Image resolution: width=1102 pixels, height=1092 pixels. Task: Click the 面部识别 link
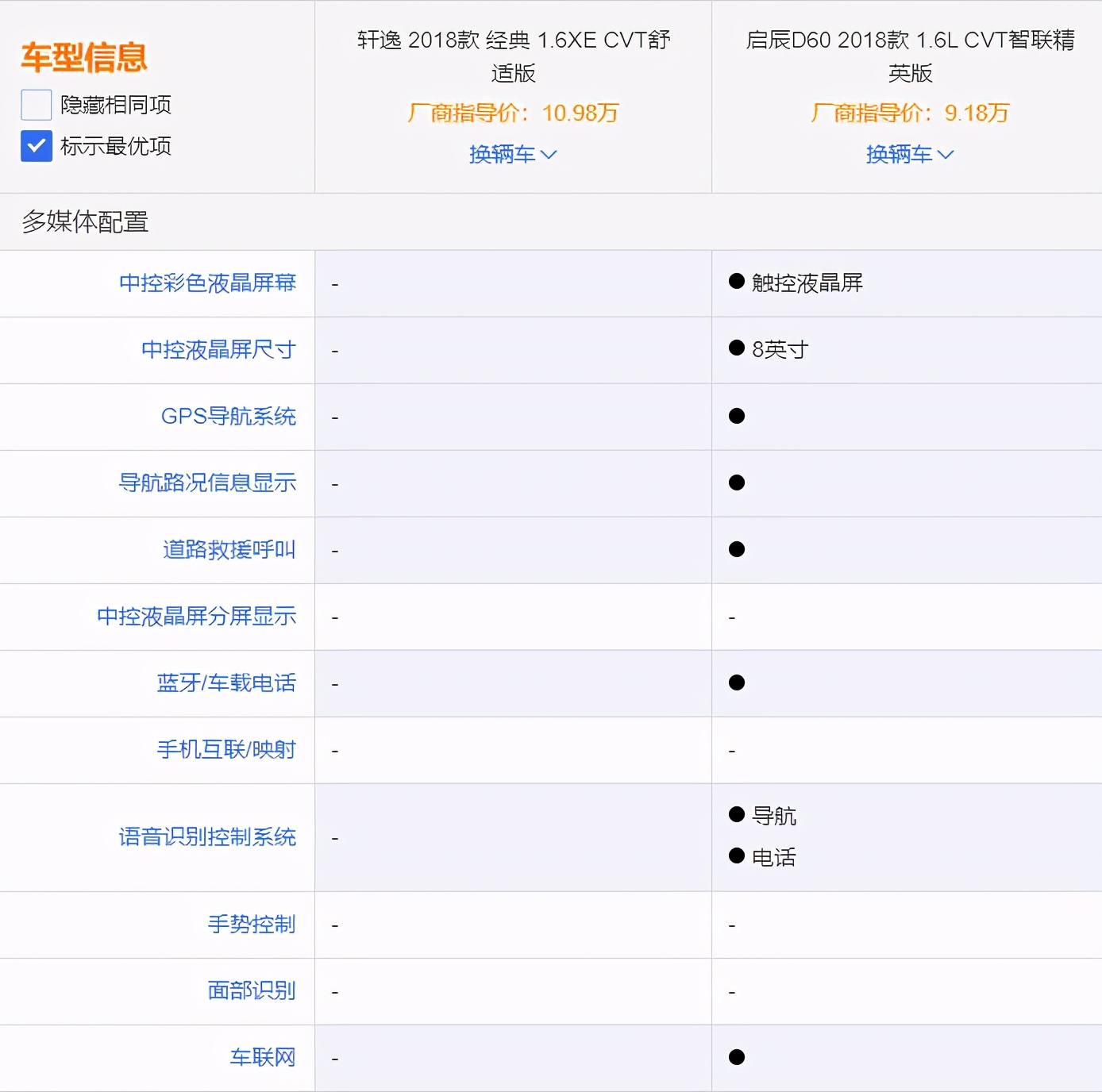tap(252, 991)
